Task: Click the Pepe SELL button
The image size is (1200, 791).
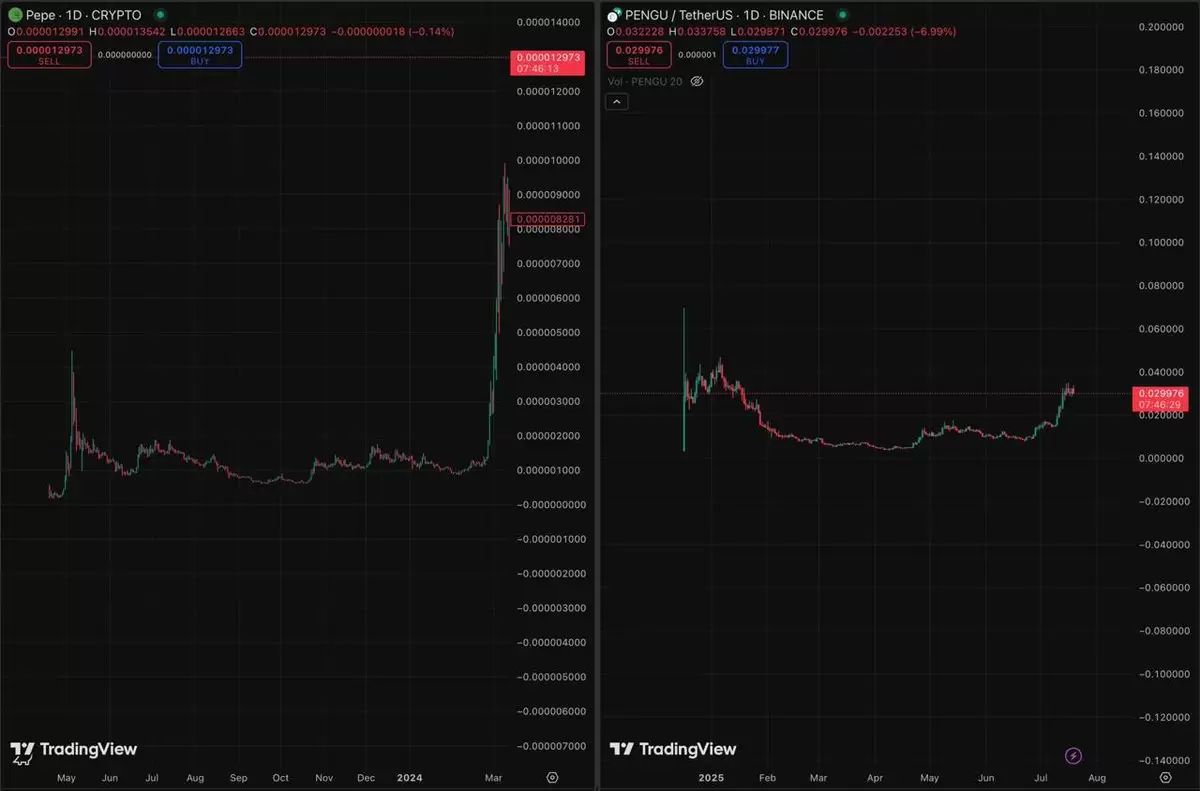Action: click(50, 54)
